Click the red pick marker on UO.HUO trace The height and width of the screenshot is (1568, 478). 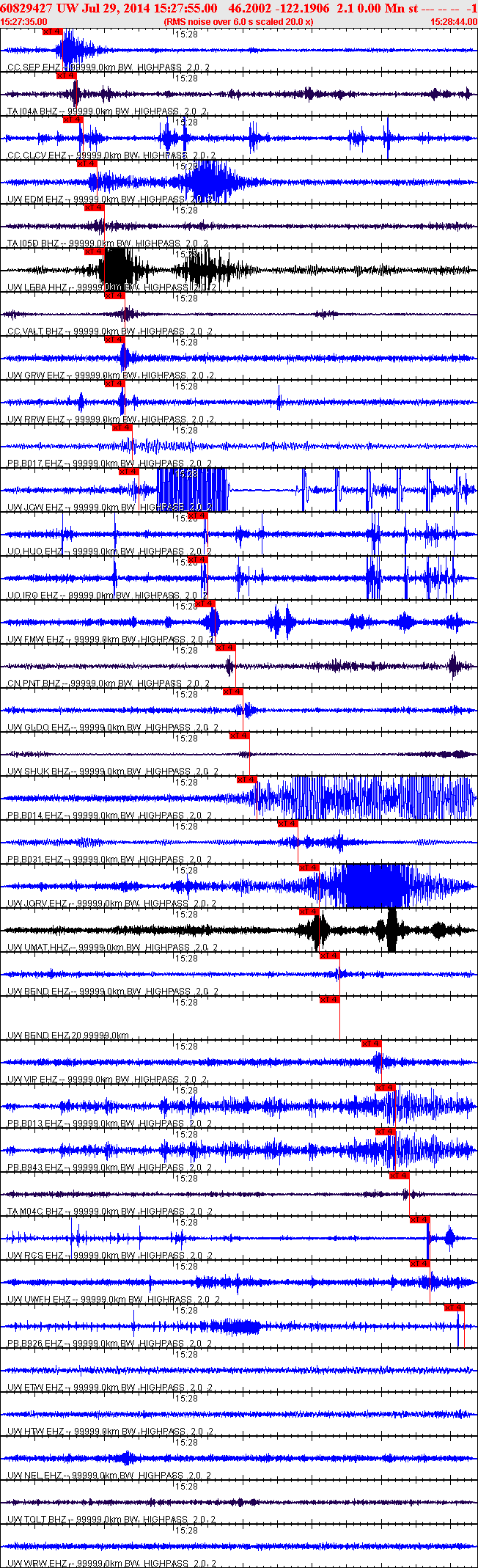(x=198, y=516)
